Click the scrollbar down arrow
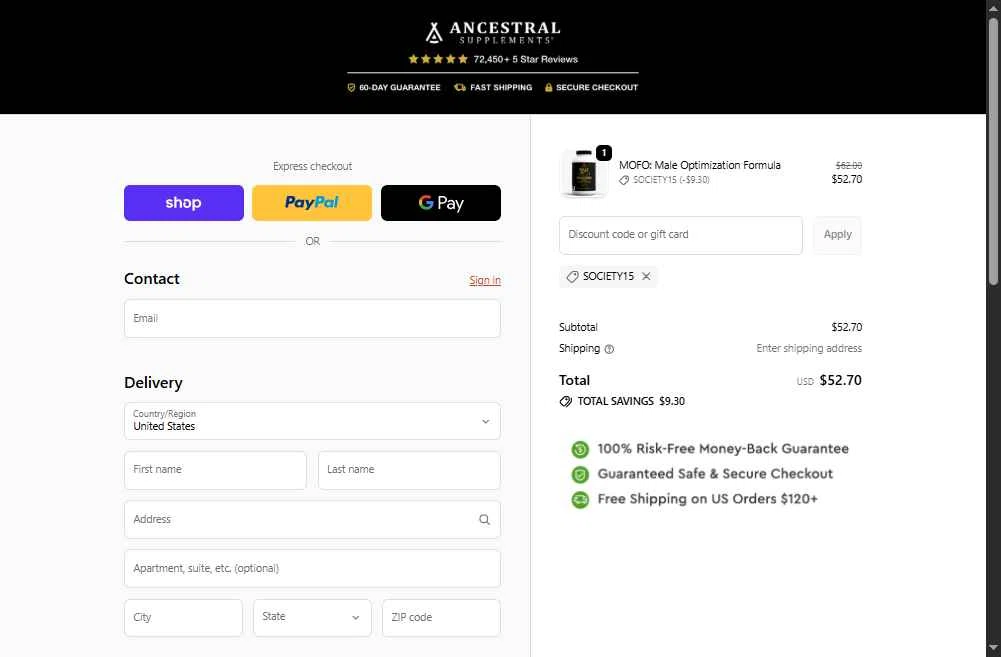The width and height of the screenshot is (1001, 657). [x=993, y=648]
